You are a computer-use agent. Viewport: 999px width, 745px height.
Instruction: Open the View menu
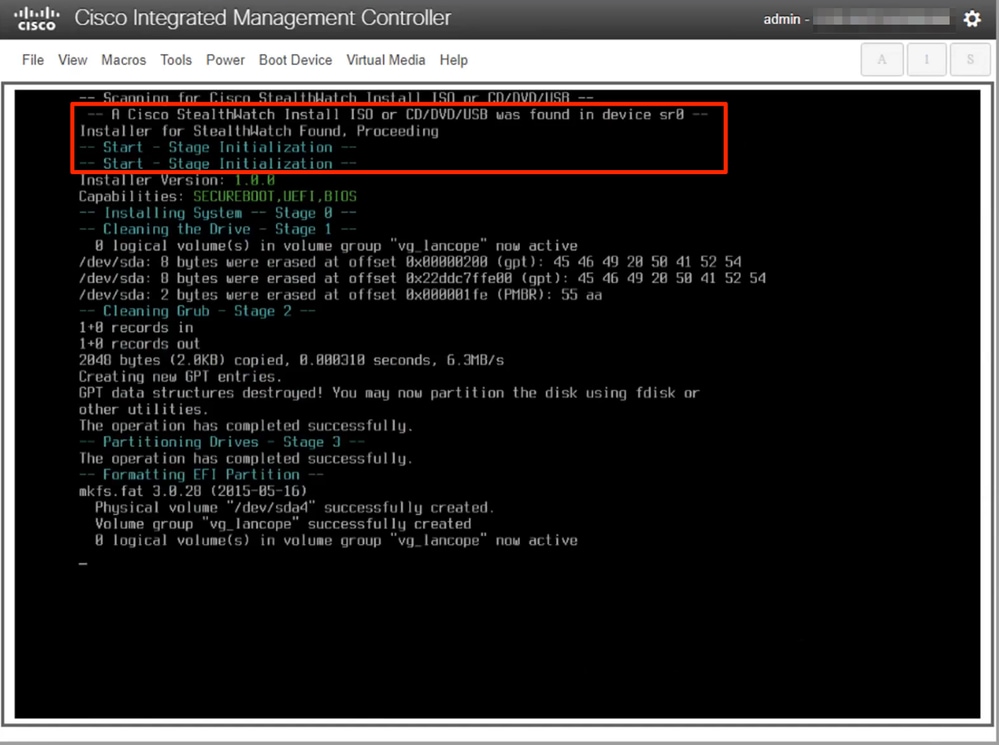click(x=73, y=60)
